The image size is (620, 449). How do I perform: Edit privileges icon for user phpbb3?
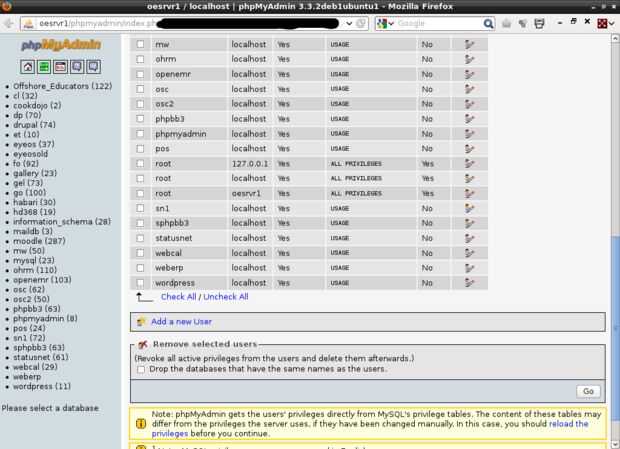click(x=469, y=119)
